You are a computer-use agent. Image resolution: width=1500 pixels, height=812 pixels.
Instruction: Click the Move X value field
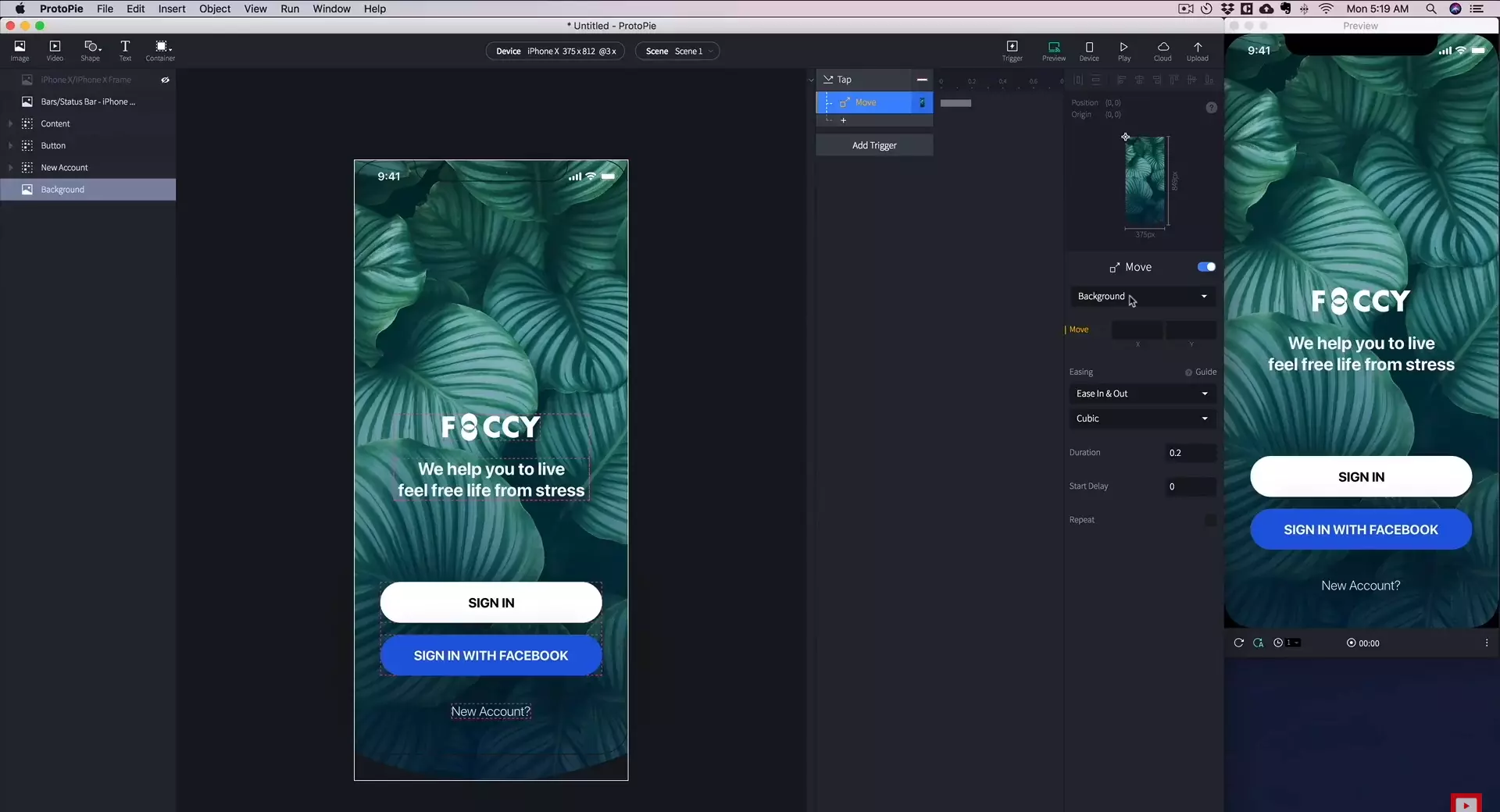(x=1137, y=330)
